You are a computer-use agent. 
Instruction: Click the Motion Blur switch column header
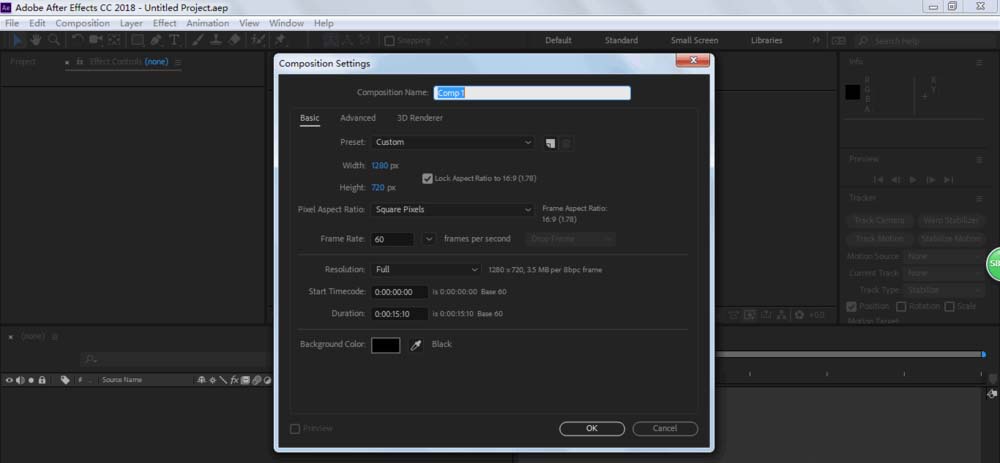pyautogui.click(x=256, y=379)
